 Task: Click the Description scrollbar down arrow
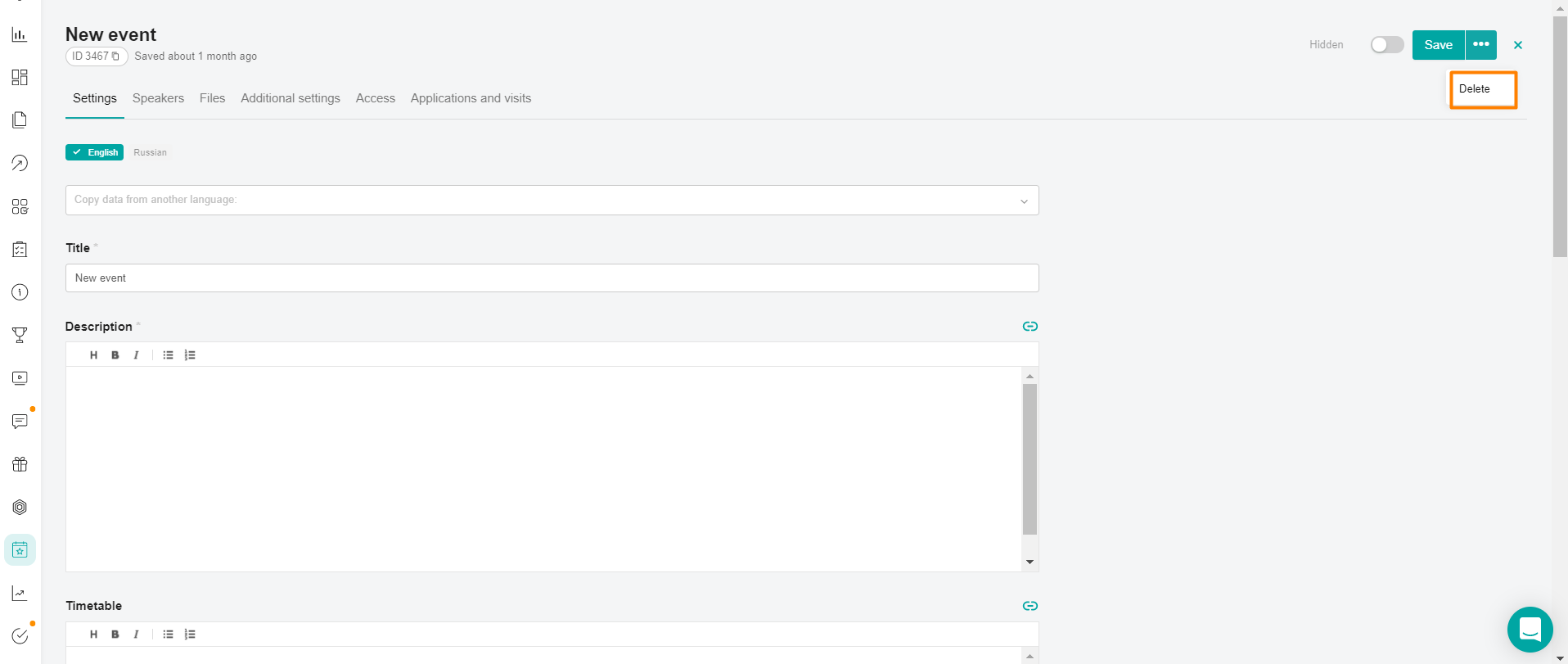click(x=1030, y=562)
